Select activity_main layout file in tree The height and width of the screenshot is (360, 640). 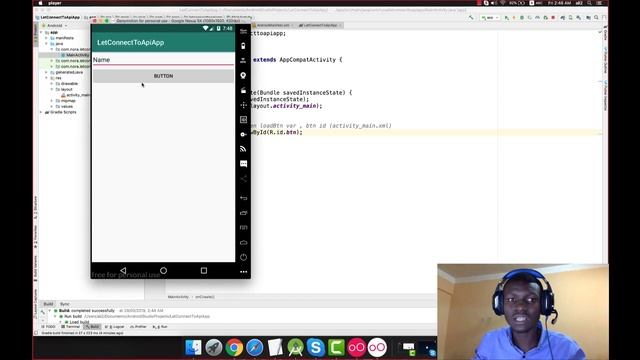point(76,95)
